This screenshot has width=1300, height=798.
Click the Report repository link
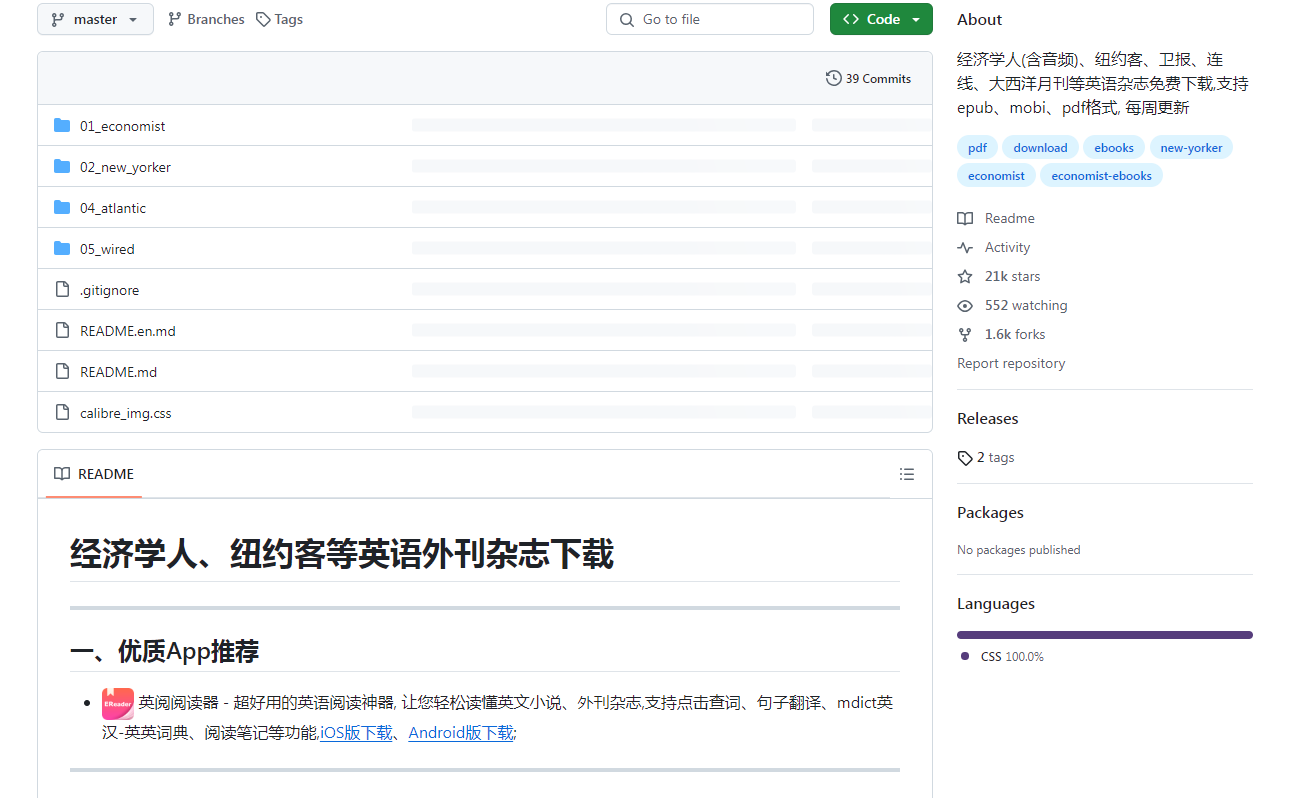(x=1011, y=363)
